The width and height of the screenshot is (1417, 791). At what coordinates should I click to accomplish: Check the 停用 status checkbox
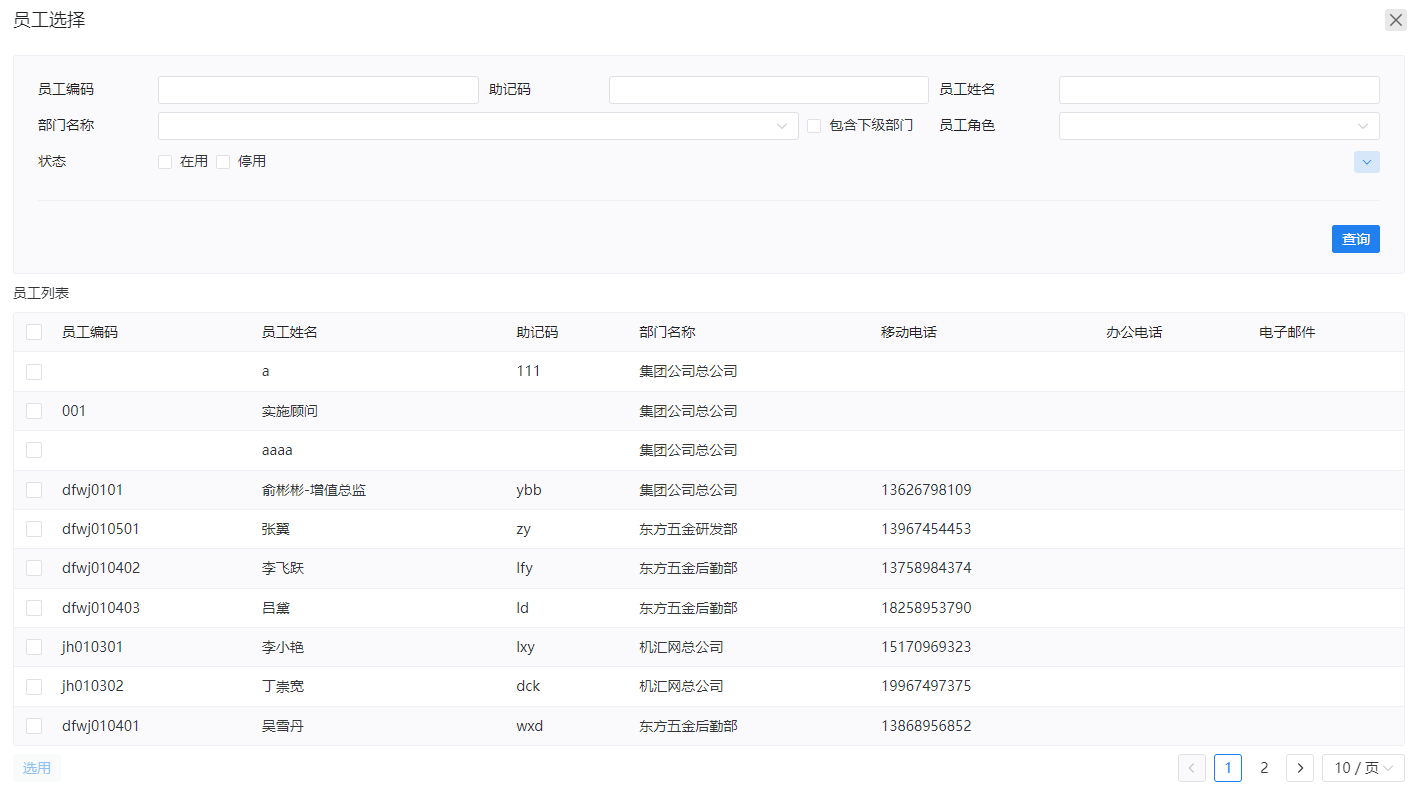tap(223, 162)
